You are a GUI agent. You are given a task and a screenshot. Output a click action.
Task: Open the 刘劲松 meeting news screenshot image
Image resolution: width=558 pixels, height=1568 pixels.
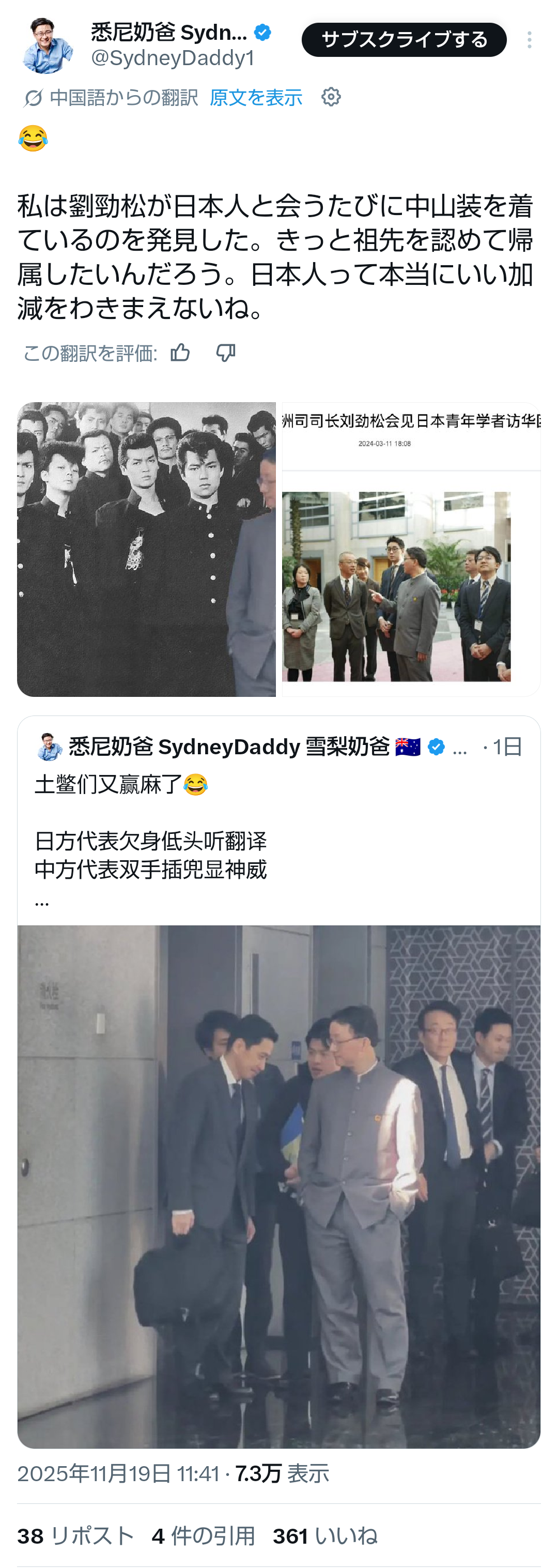(x=411, y=549)
